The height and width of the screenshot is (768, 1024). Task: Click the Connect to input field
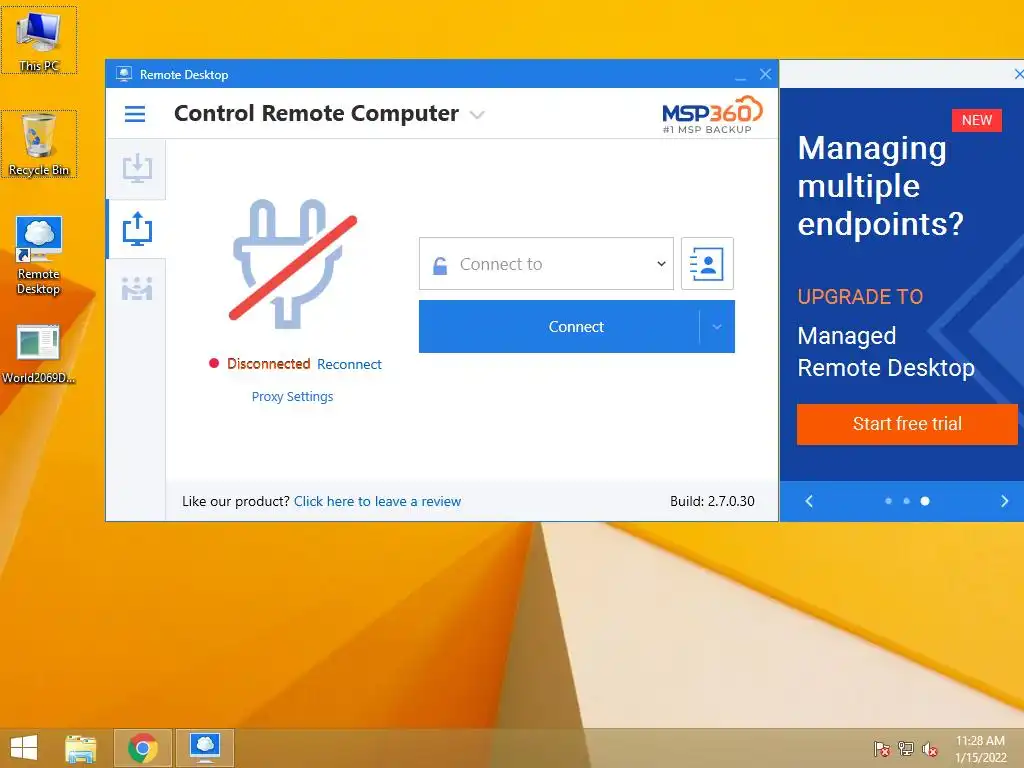pos(546,264)
